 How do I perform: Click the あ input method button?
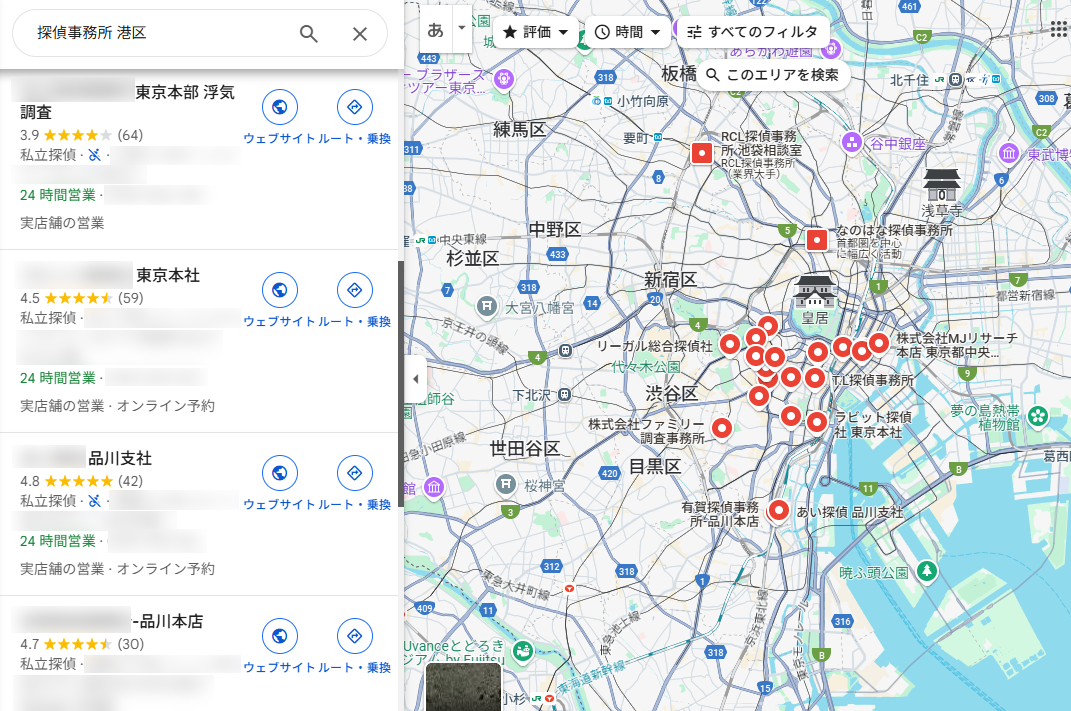pos(436,30)
